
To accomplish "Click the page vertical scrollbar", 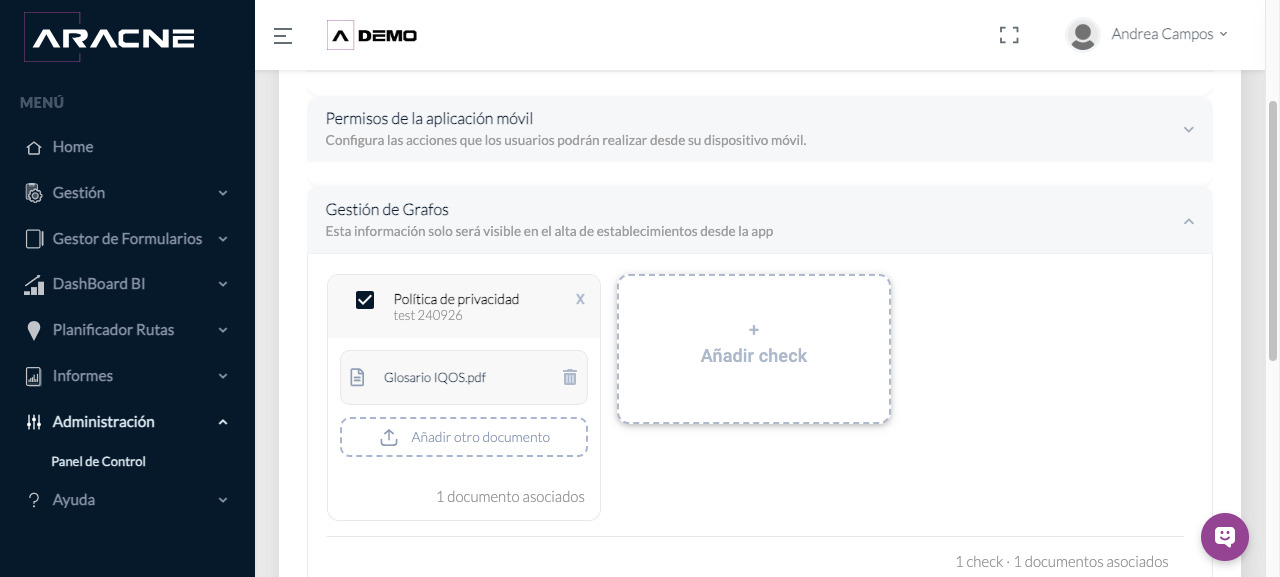I will (1273, 230).
